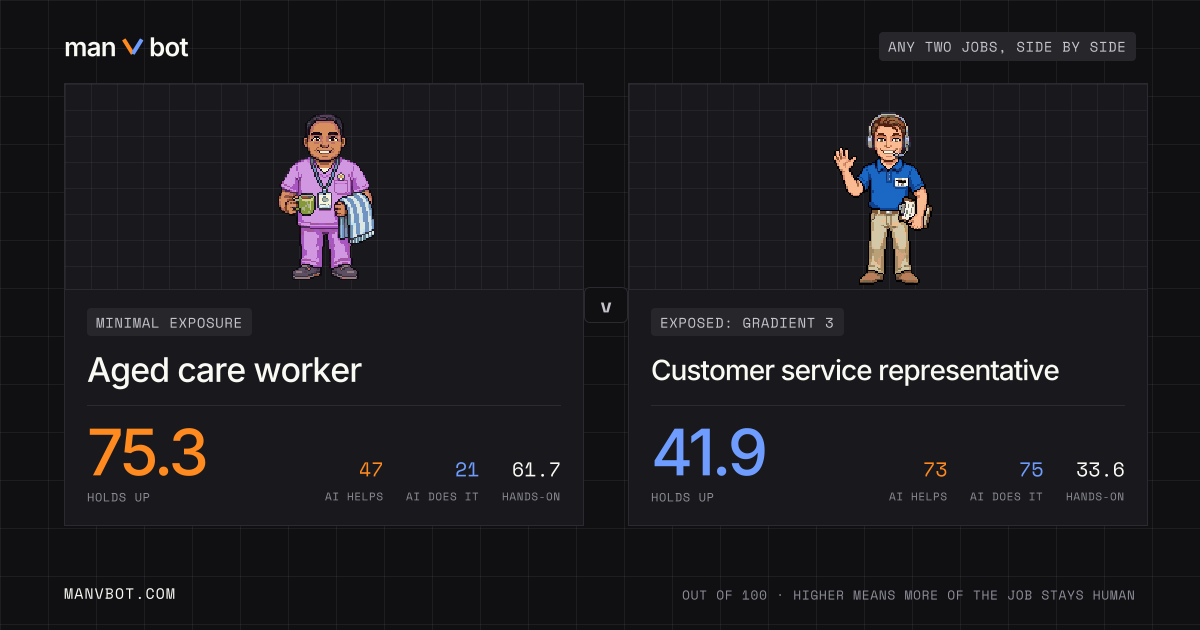1200x630 pixels.
Task: Click the AI DOES IT value 21
Action: (467, 470)
